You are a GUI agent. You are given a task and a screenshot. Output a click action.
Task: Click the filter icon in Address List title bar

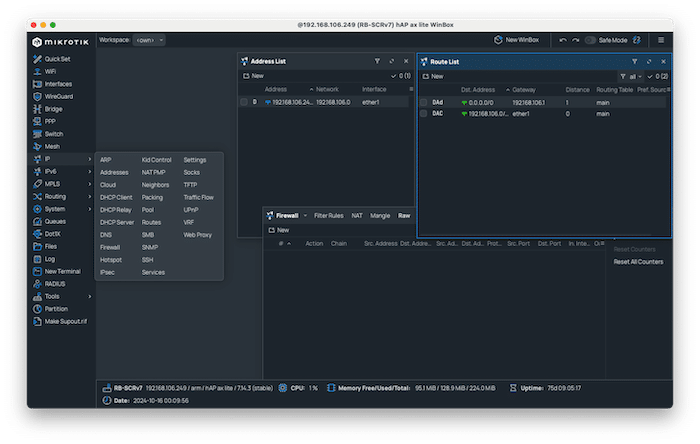tap(377, 61)
